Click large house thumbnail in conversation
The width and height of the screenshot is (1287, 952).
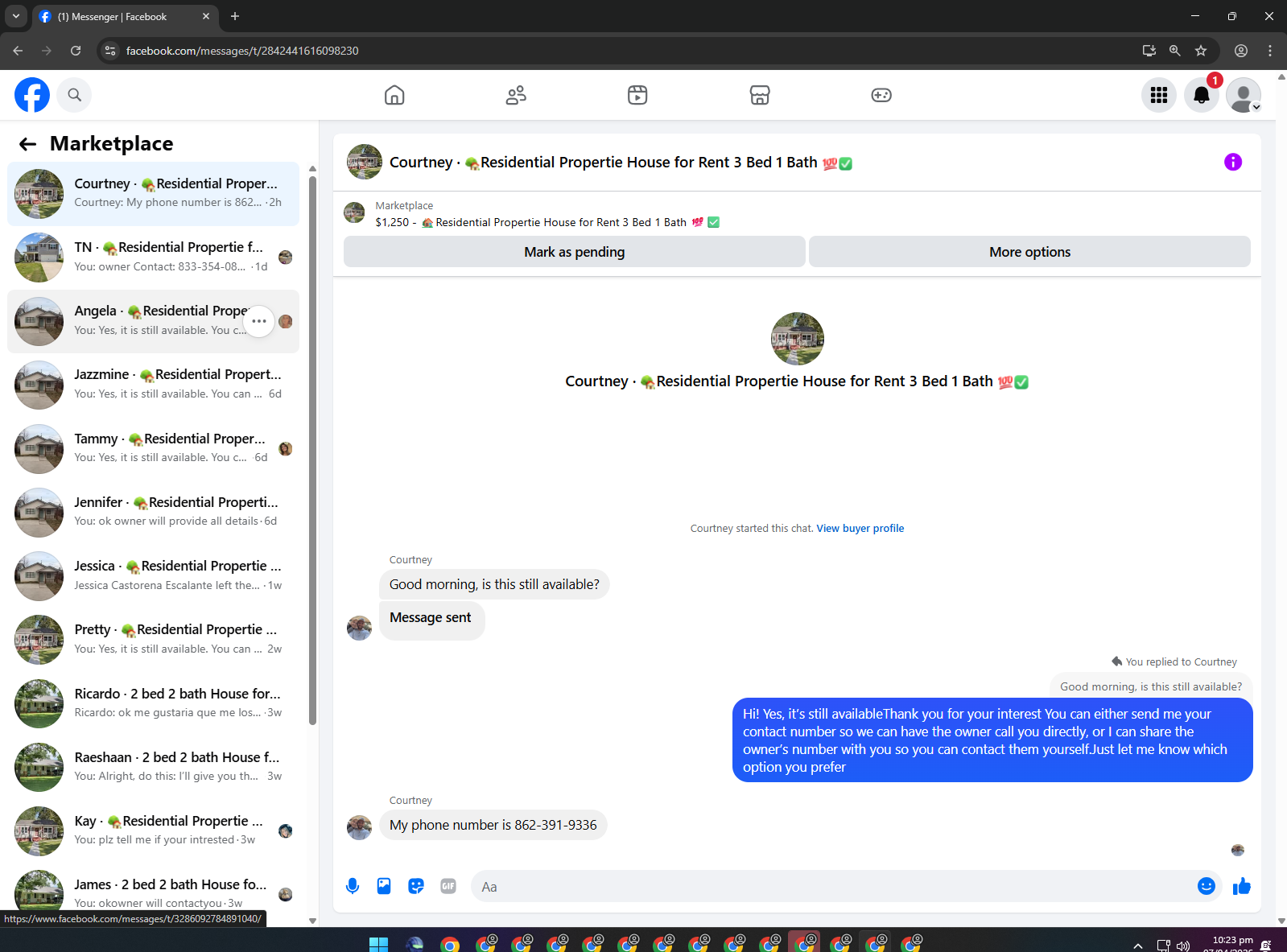point(797,339)
